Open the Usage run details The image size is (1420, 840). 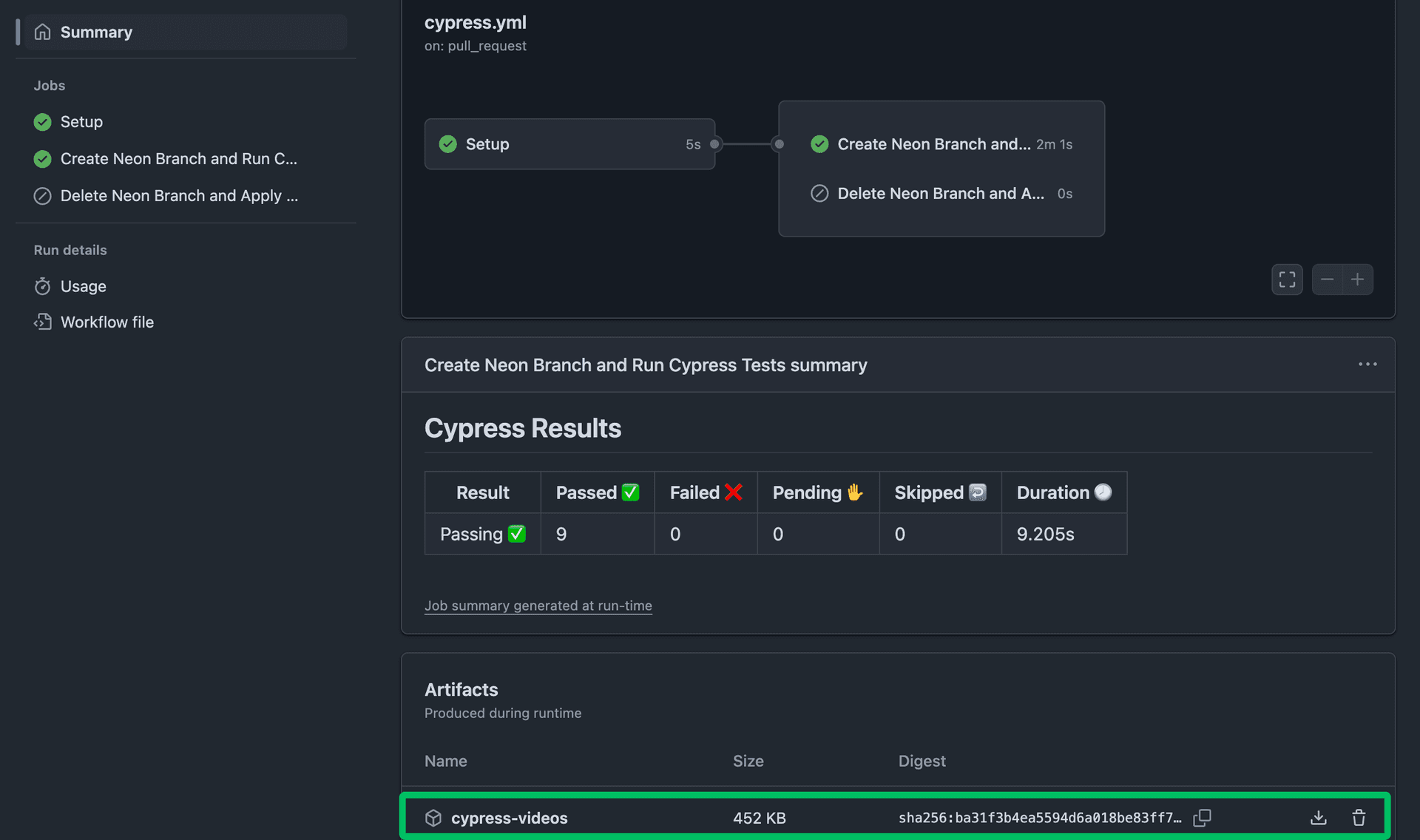tap(83, 286)
